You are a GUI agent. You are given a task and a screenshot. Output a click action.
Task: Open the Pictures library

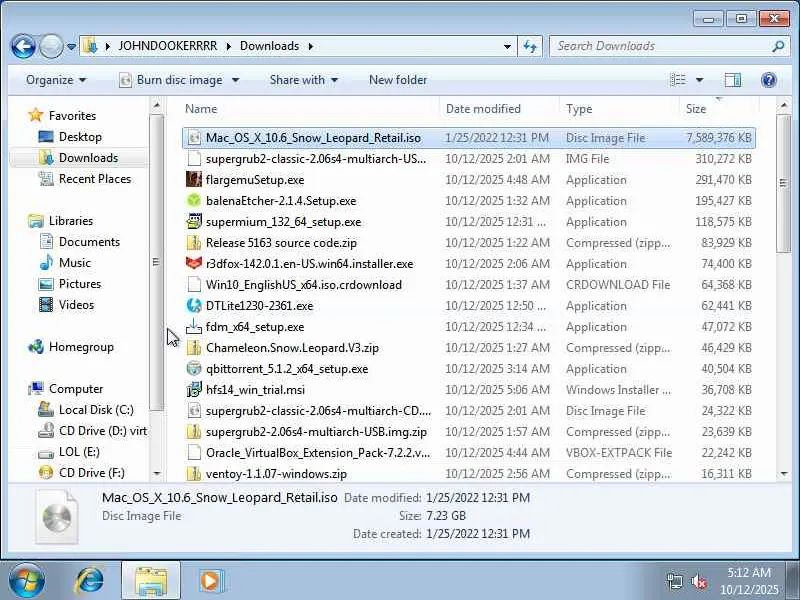[80, 284]
